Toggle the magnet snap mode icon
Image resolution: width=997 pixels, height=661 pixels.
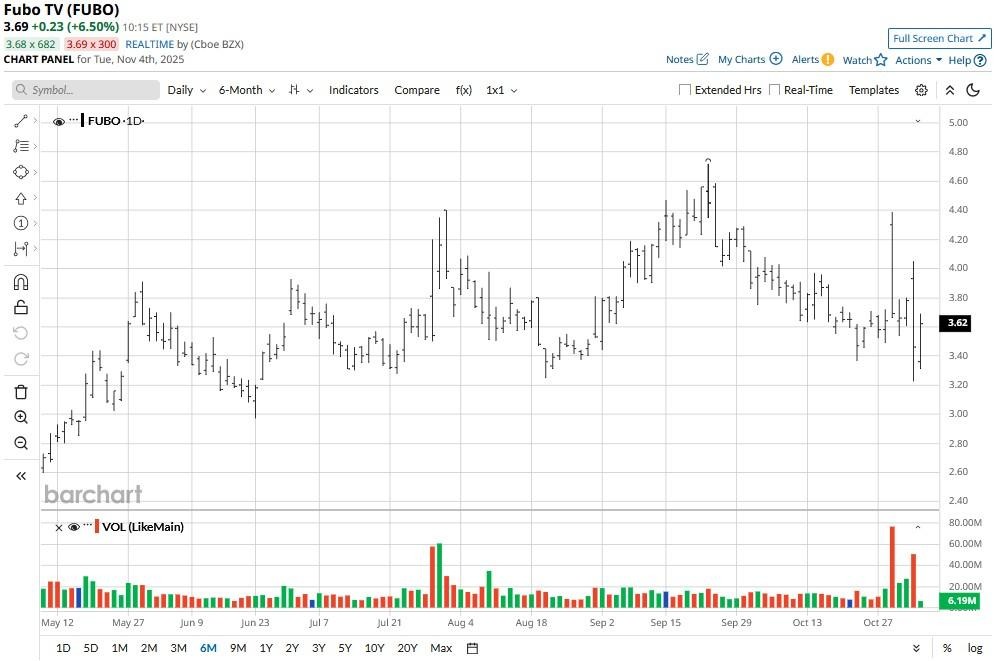[x=20, y=282]
